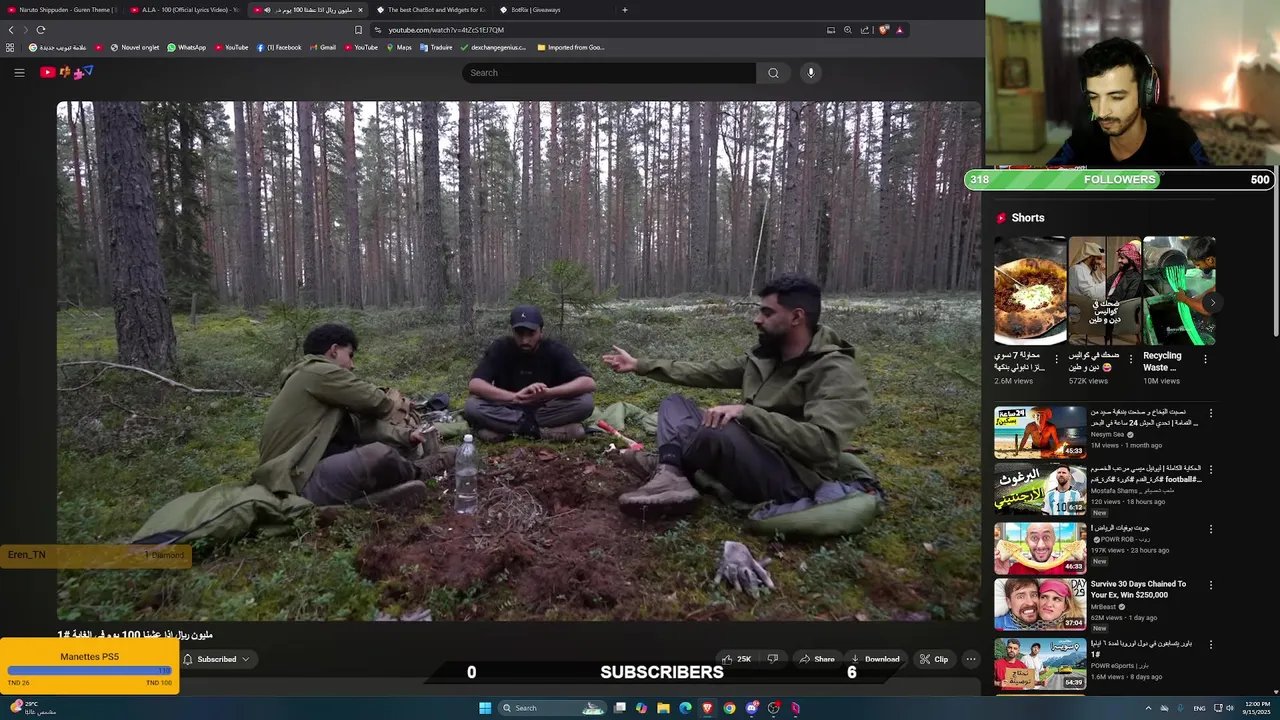The height and width of the screenshot is (720, 1280).
Task: Open Maps bookmark
Action: pyautogui.click(x=399, y=47)
